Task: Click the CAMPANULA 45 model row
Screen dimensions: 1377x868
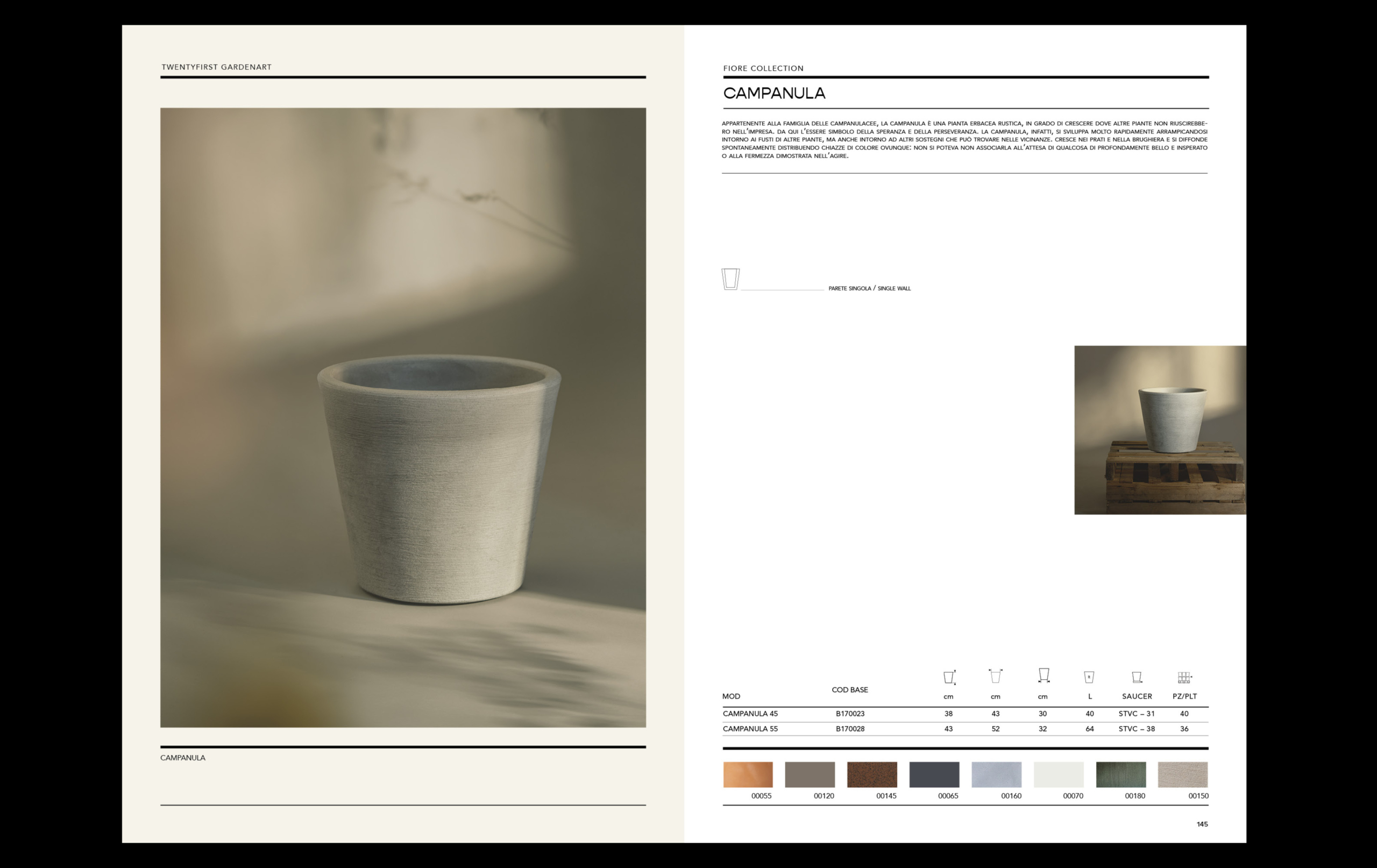Action: click(x=750, y=714)
